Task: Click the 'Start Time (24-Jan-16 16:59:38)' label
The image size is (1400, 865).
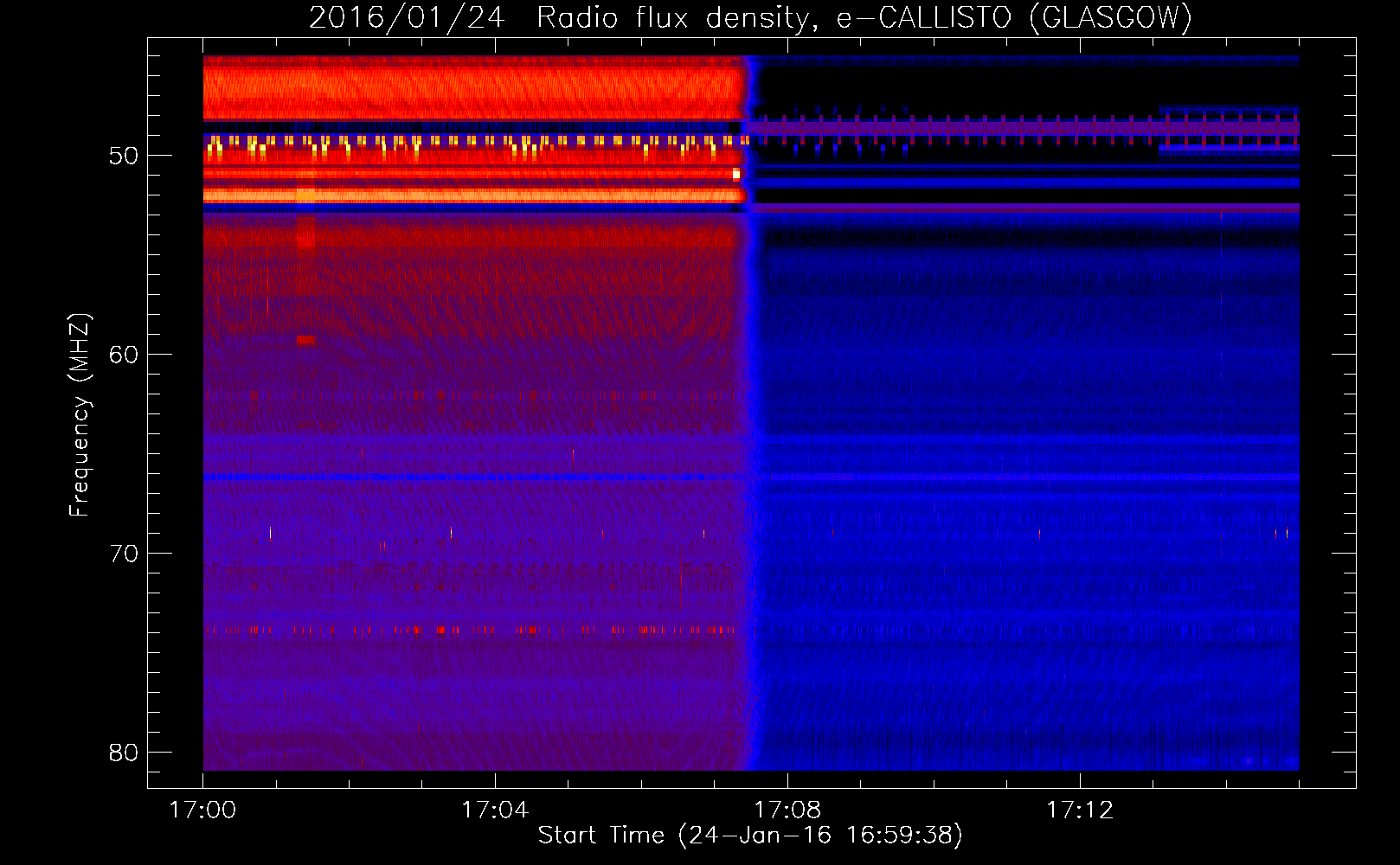Action: coord(750,836)
